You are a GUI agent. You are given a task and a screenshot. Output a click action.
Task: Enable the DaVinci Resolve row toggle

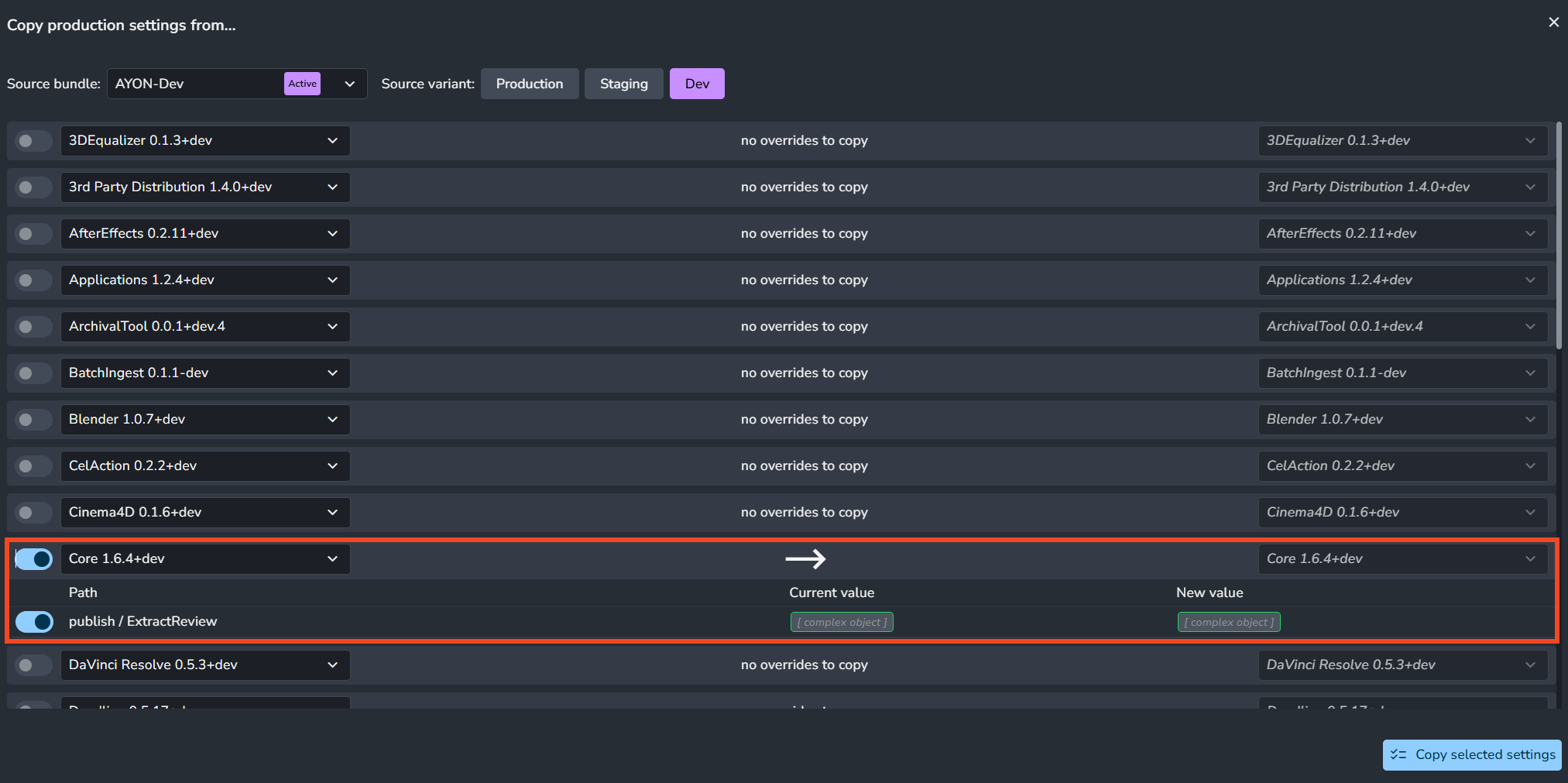click(34, 665)
